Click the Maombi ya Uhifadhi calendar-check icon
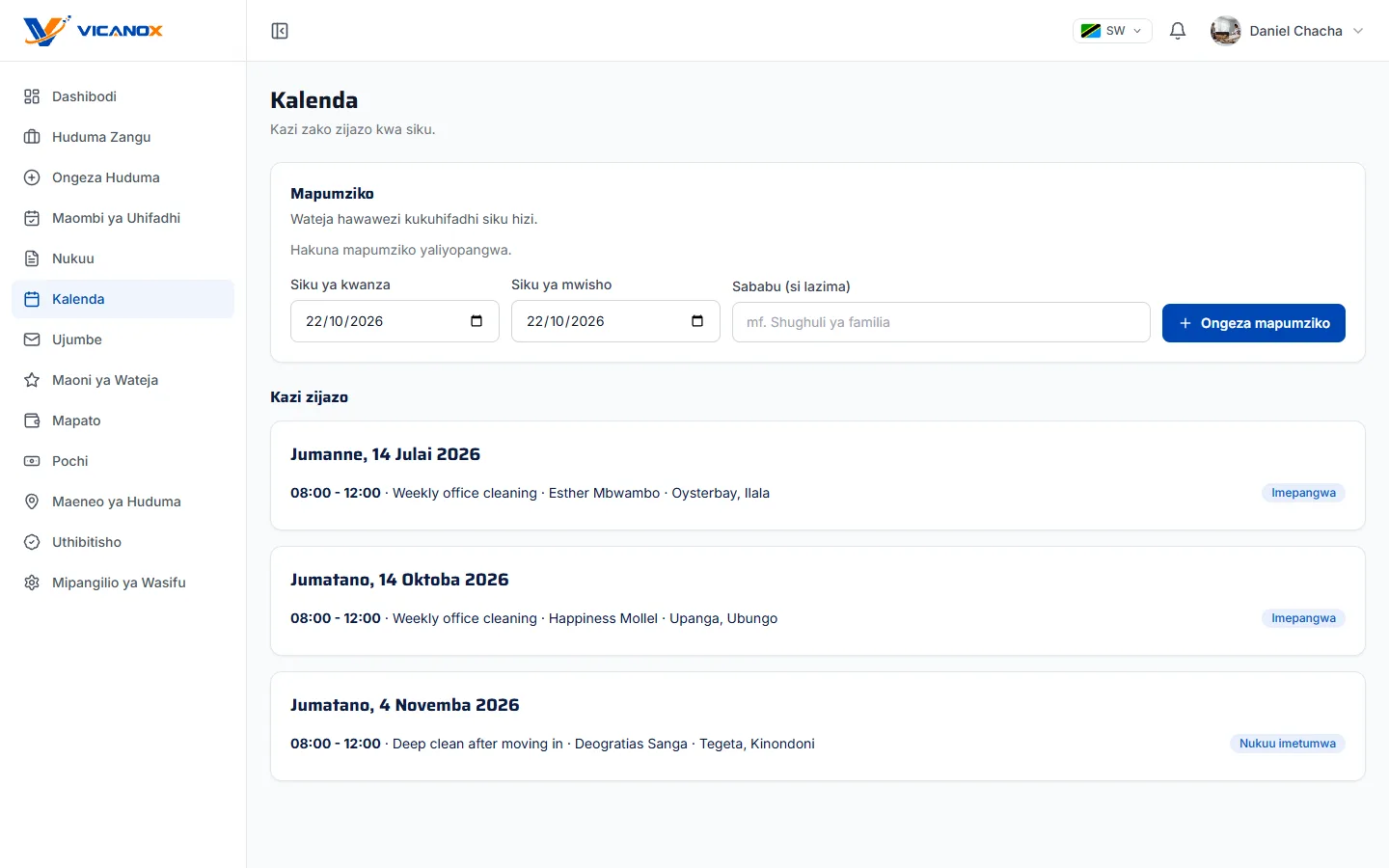Screen dimensions: 1389x868 coord(32,218)
